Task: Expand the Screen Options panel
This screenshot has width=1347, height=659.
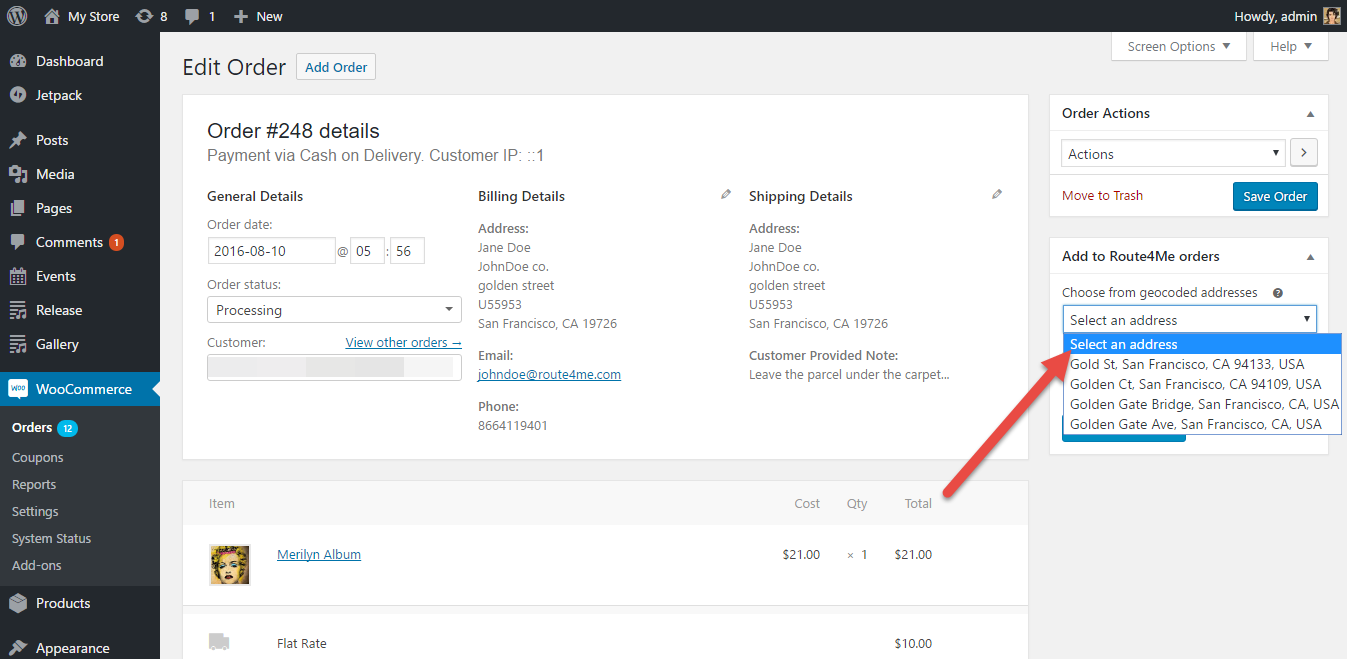Action: [x=1178, y=46]
